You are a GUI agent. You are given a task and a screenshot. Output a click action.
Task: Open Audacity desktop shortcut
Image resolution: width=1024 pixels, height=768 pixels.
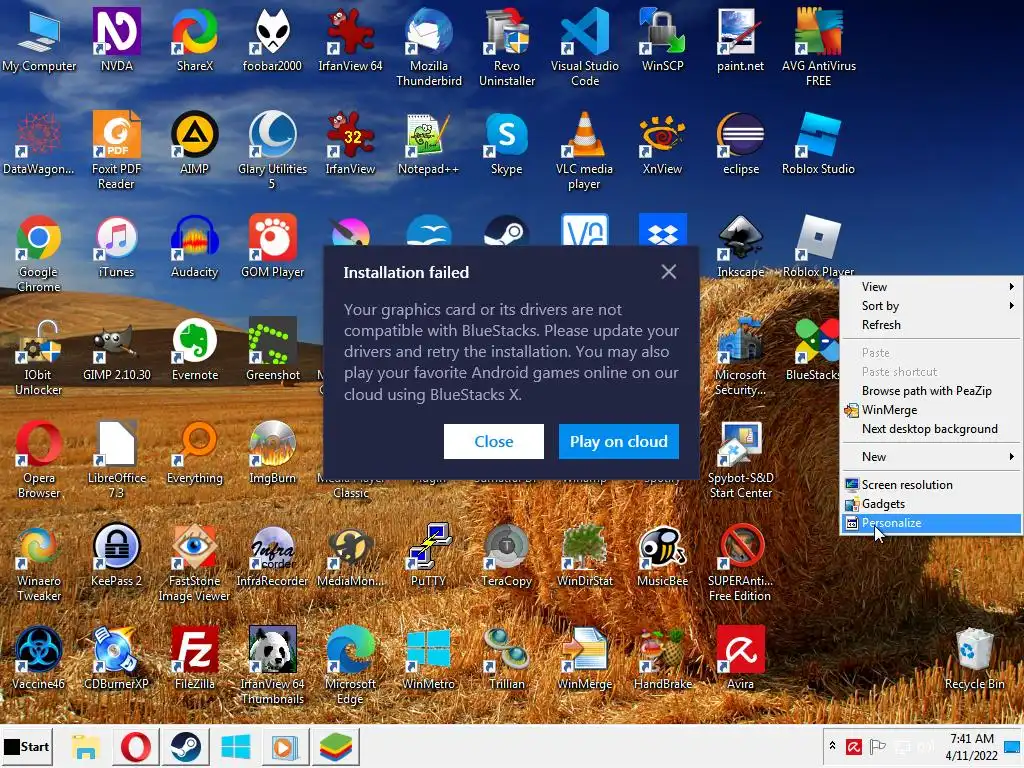point(195,246)
